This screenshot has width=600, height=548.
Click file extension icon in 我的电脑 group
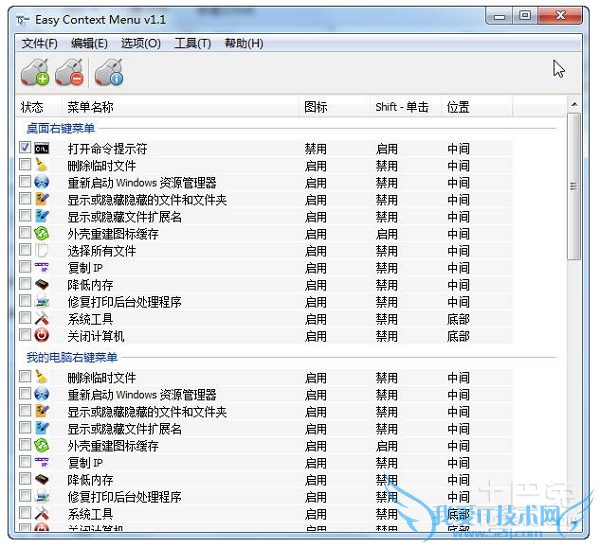point(42,428)
